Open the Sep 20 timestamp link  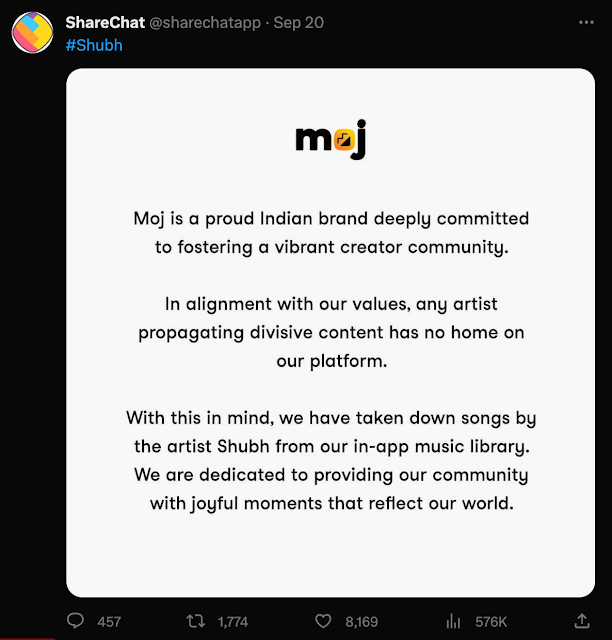click(x=298, y=22)
